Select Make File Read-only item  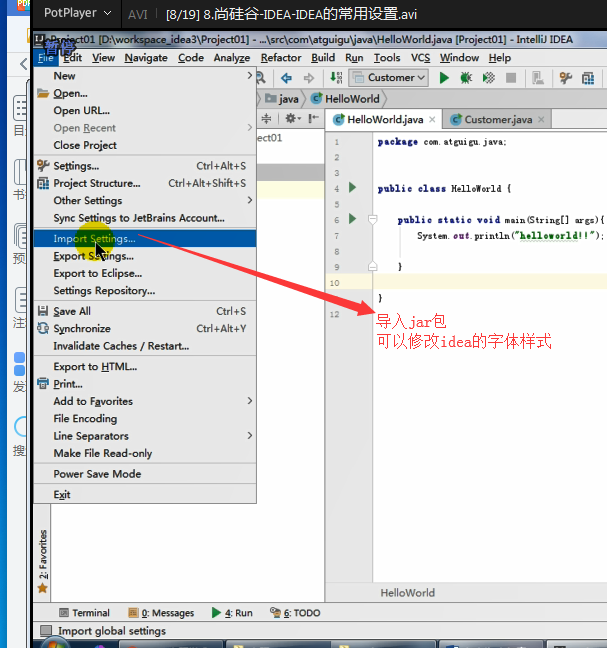click(x=145, y=453)
